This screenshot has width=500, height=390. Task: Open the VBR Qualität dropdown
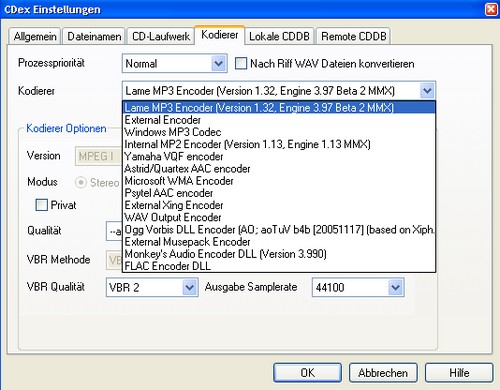coord(152,287)
